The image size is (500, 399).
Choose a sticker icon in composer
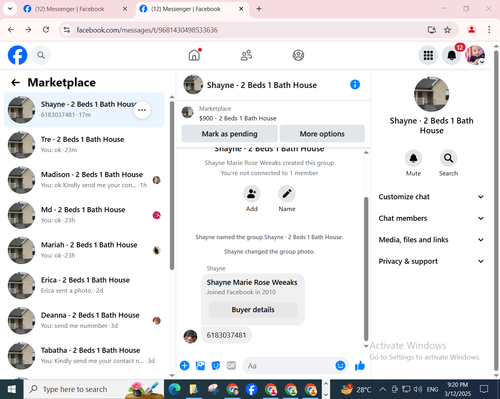(x=216, y=366)
